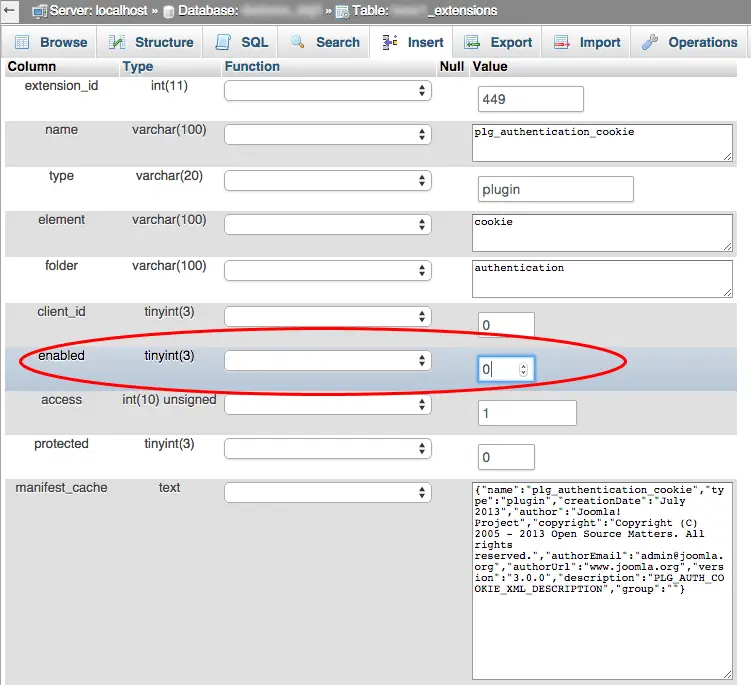Click the folder value textarea authentication
751x685 pixels.
(x=602, y=279)
